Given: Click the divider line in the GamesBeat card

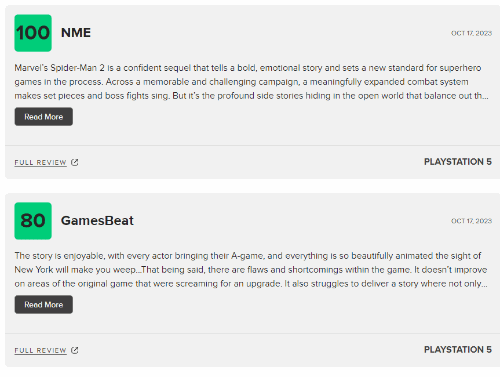Looking at the screenshot, I should [x=252, y=333].
